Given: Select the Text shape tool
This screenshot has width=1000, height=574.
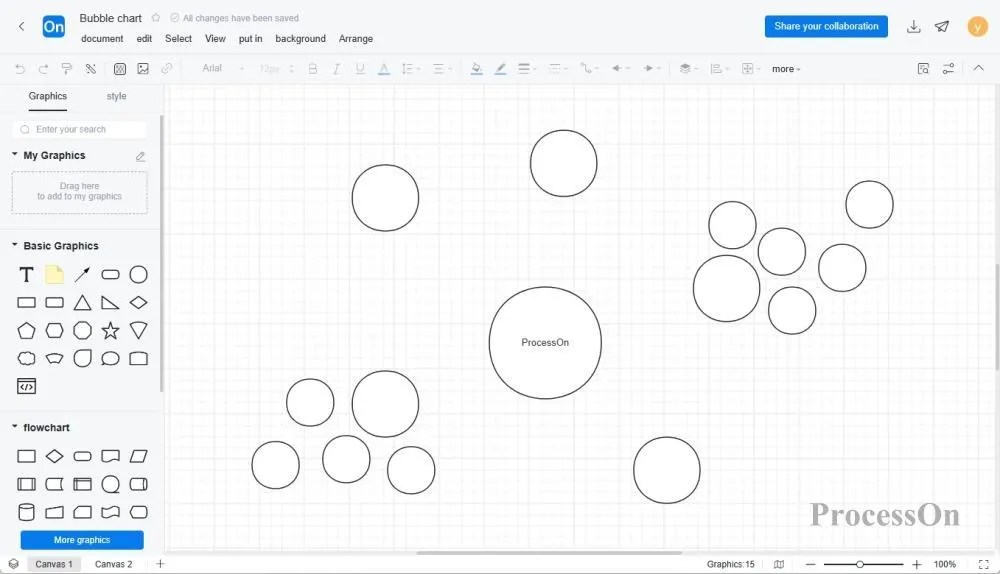Looking at the screenshot, I should point(26,275).
